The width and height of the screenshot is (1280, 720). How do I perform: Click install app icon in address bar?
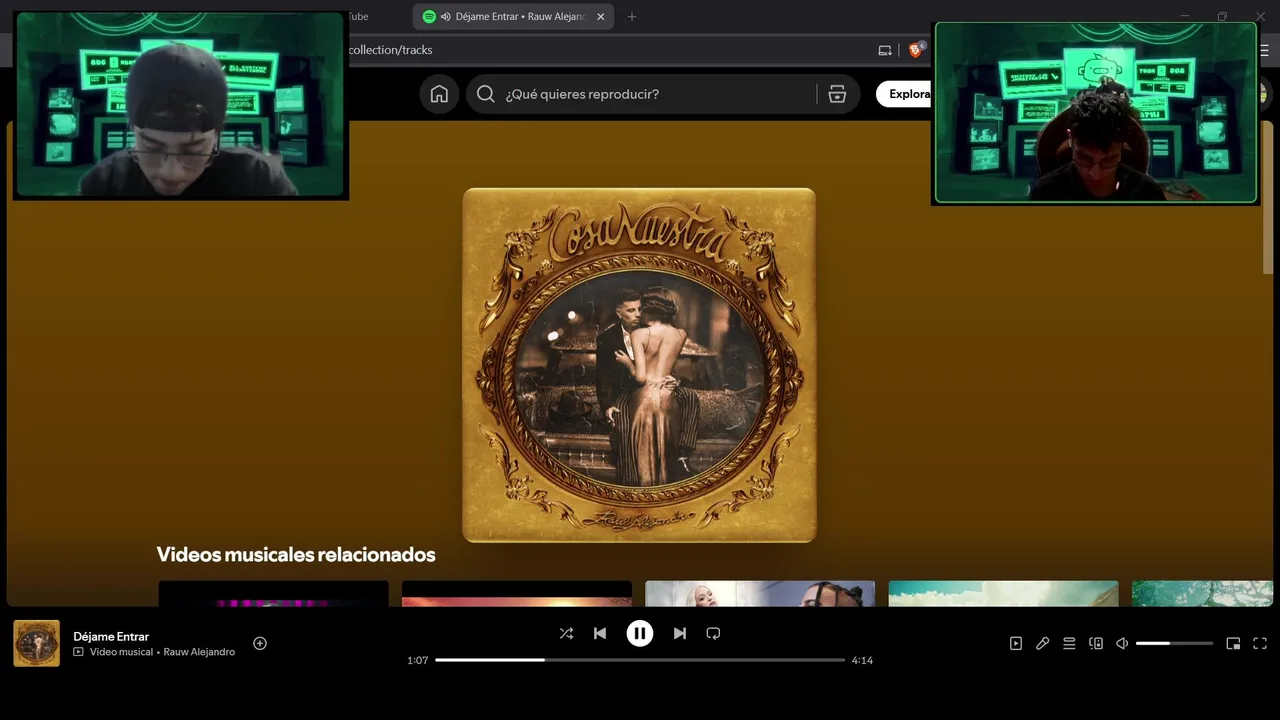885,50
